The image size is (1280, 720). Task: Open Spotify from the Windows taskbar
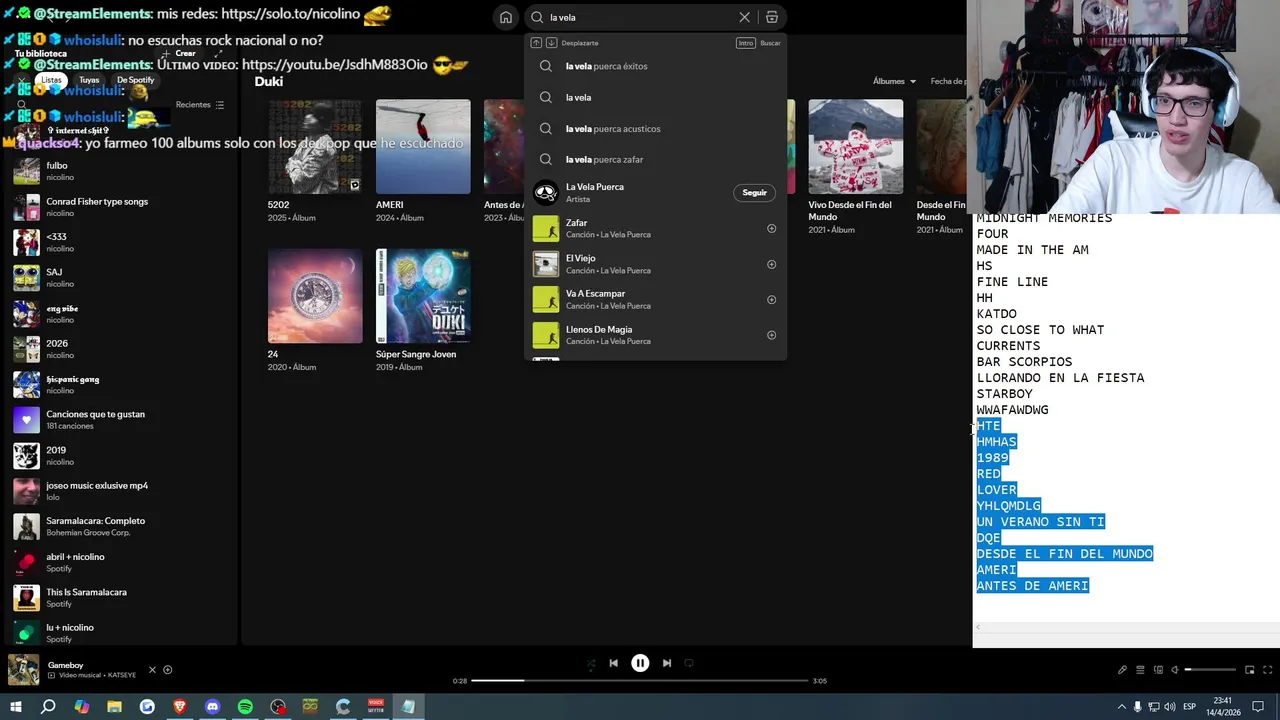pyautogui.click(x=245, y=707)
